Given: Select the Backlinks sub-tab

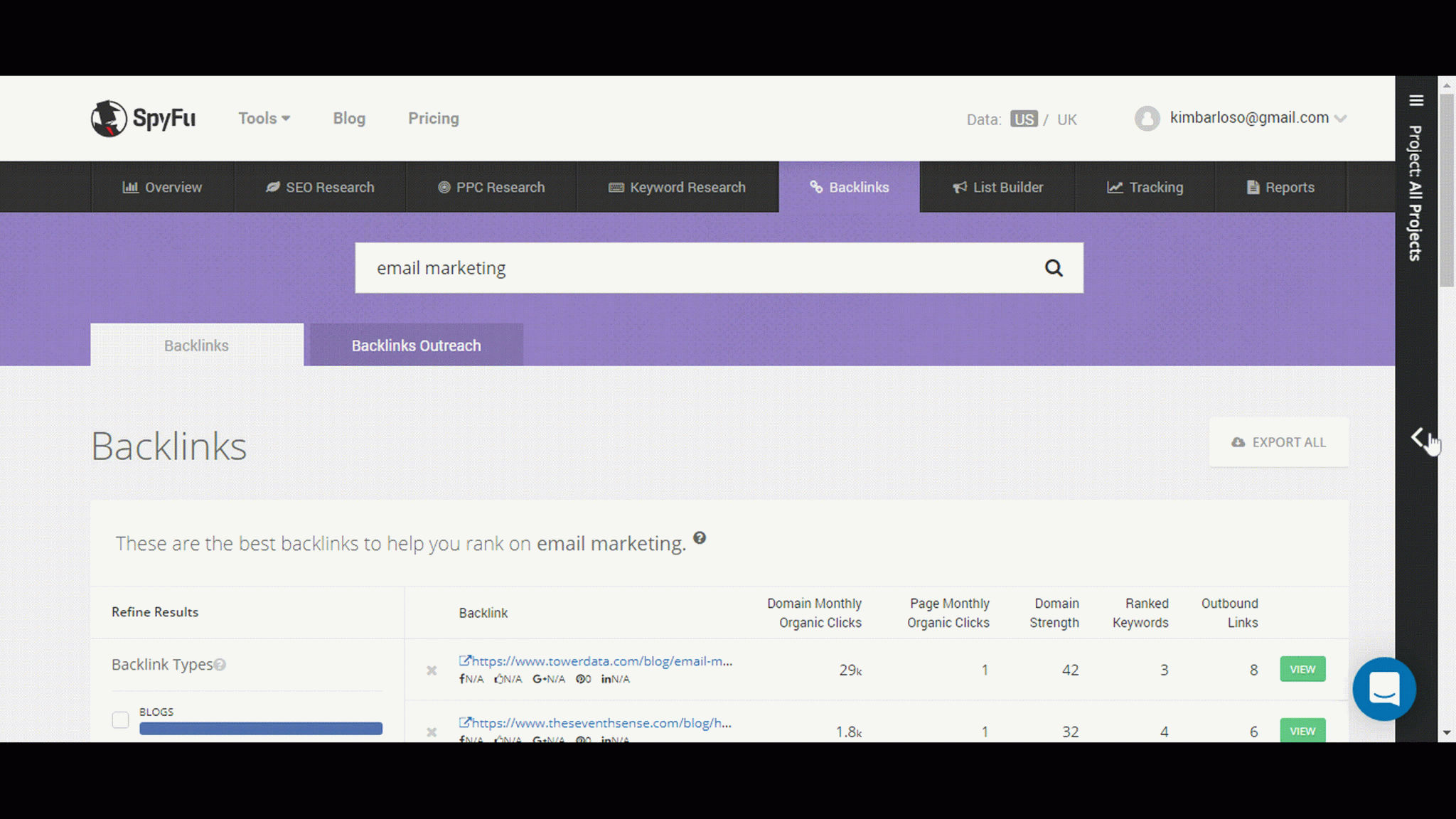Looking at the screenshot, I should 197,346.
